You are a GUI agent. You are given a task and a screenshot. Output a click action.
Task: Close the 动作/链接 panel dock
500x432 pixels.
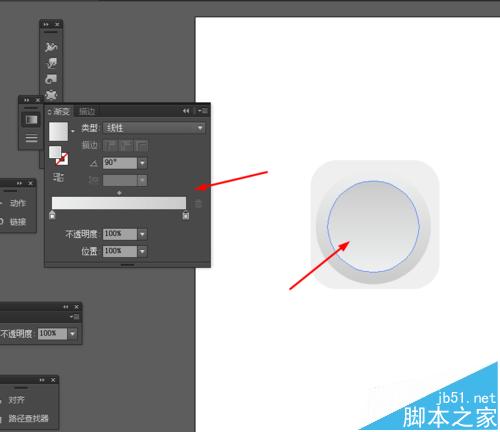(x=30, y=183)
